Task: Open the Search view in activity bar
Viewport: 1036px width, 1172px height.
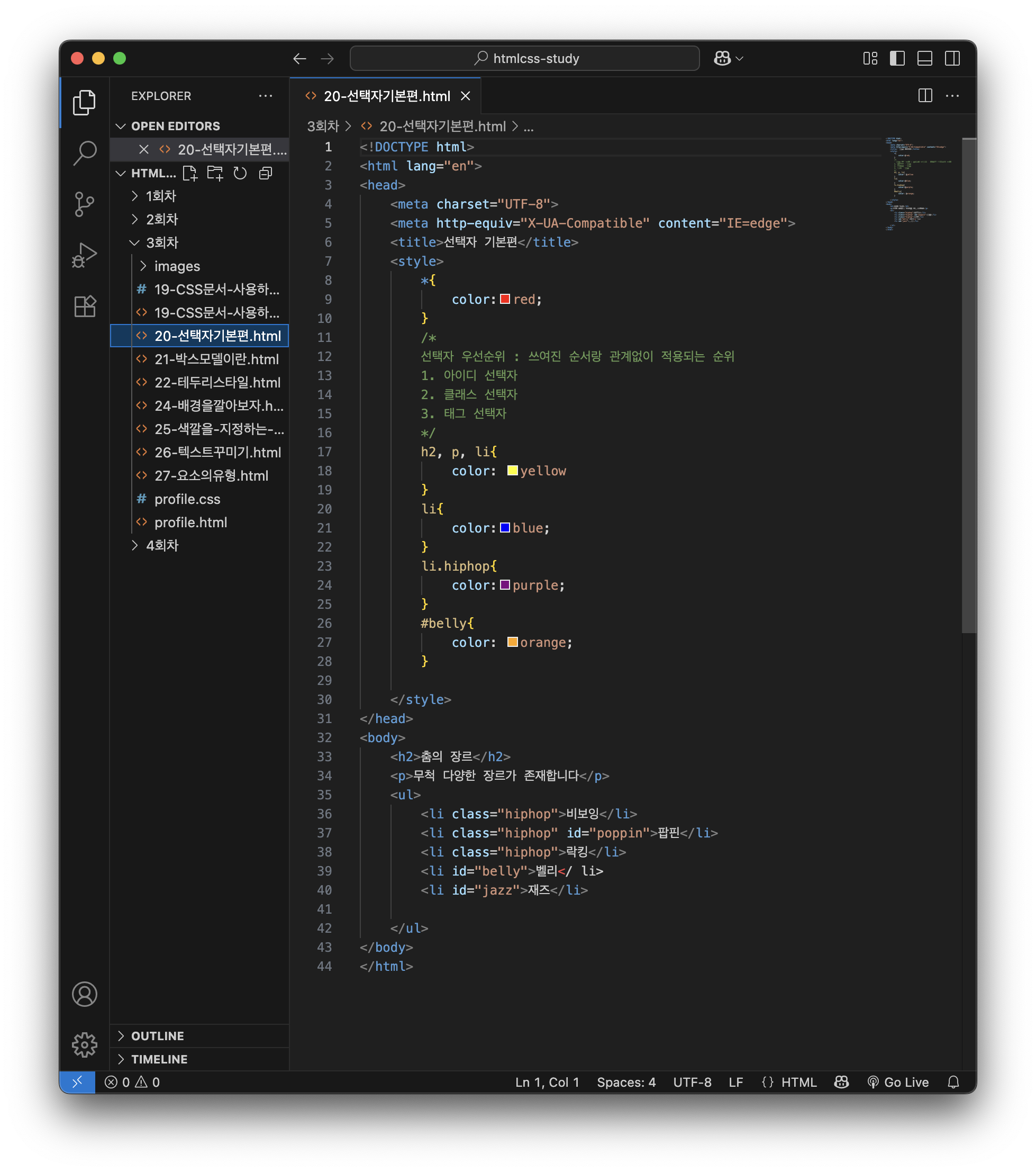Action: 85,153
